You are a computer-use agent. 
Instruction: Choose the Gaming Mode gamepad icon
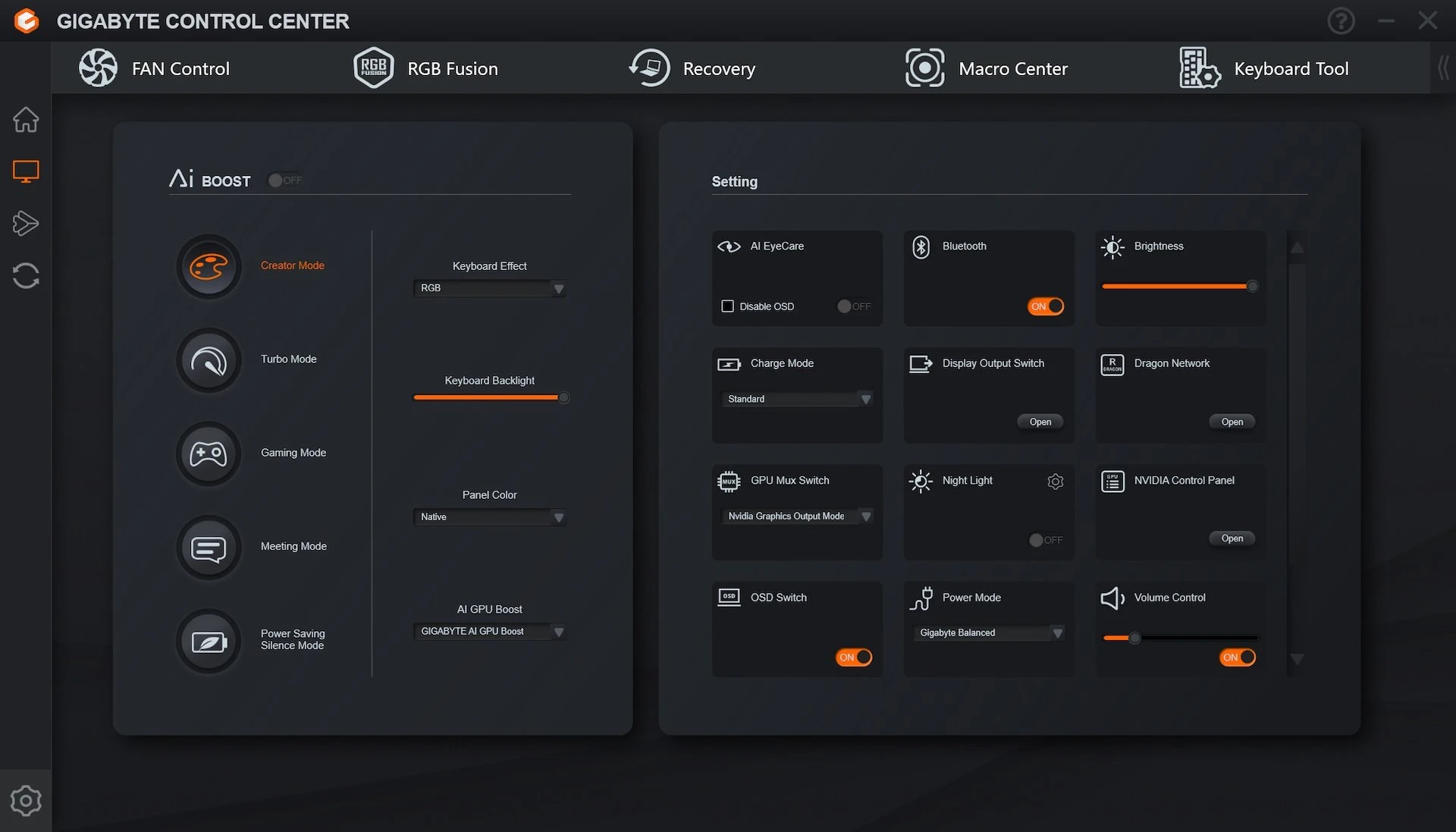click(209, 454)
